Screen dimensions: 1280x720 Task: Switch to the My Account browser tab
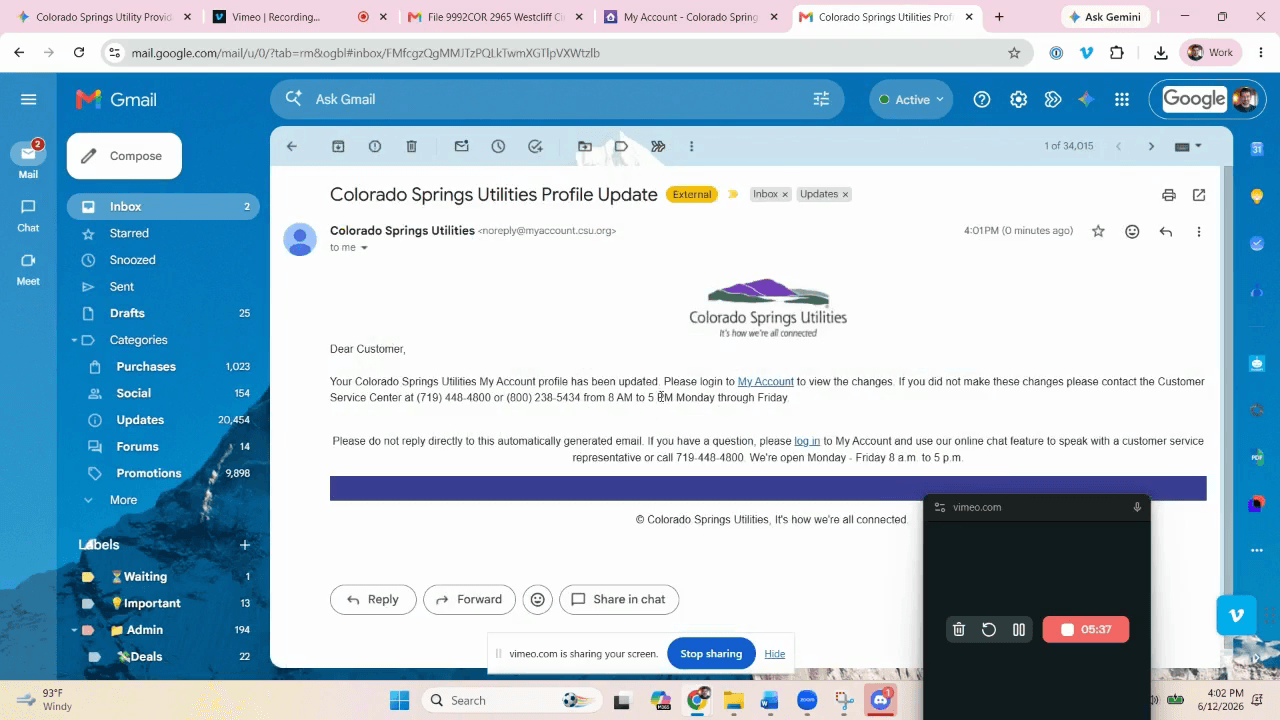tap(691, 17)
